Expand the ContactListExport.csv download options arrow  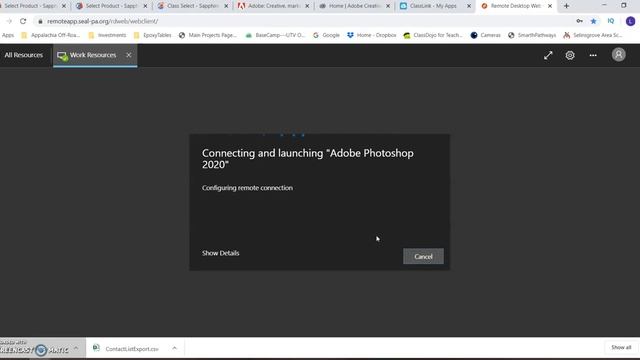coord(175,348)
